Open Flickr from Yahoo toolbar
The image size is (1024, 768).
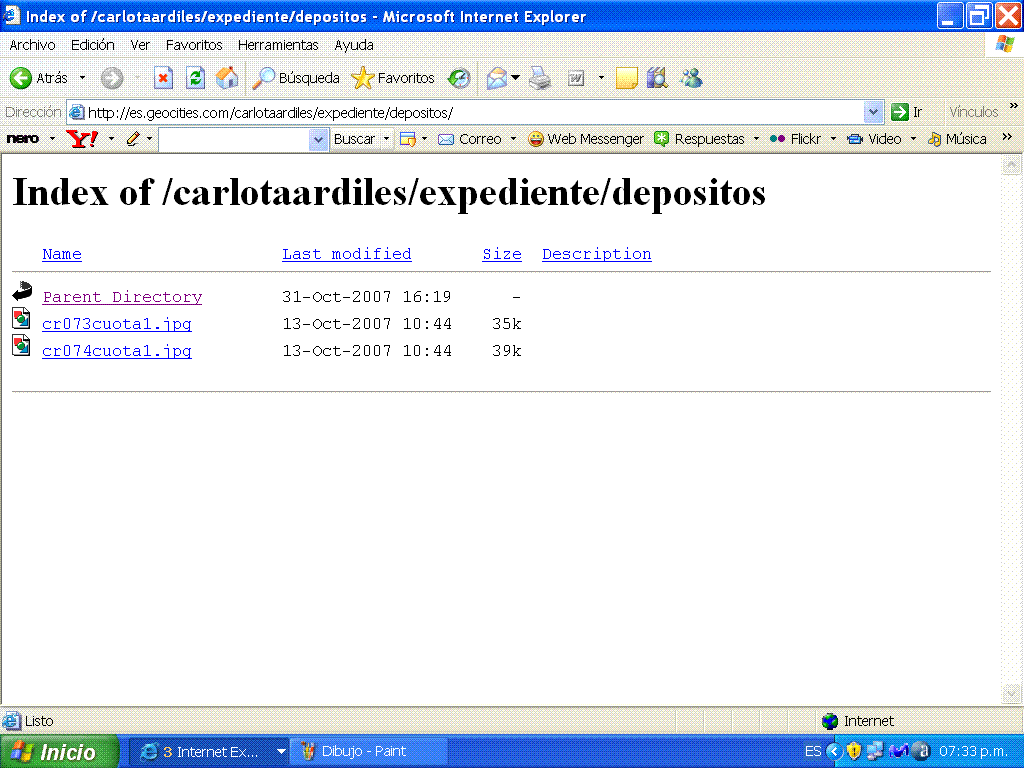tap(795, 139)
